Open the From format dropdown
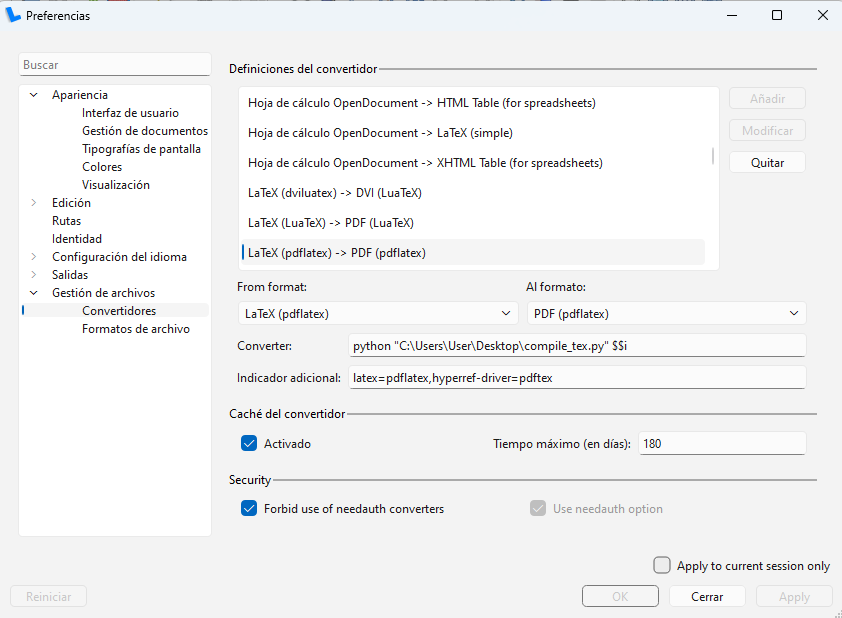The width and height of the screenshot is (842, 618). point(377,314)
